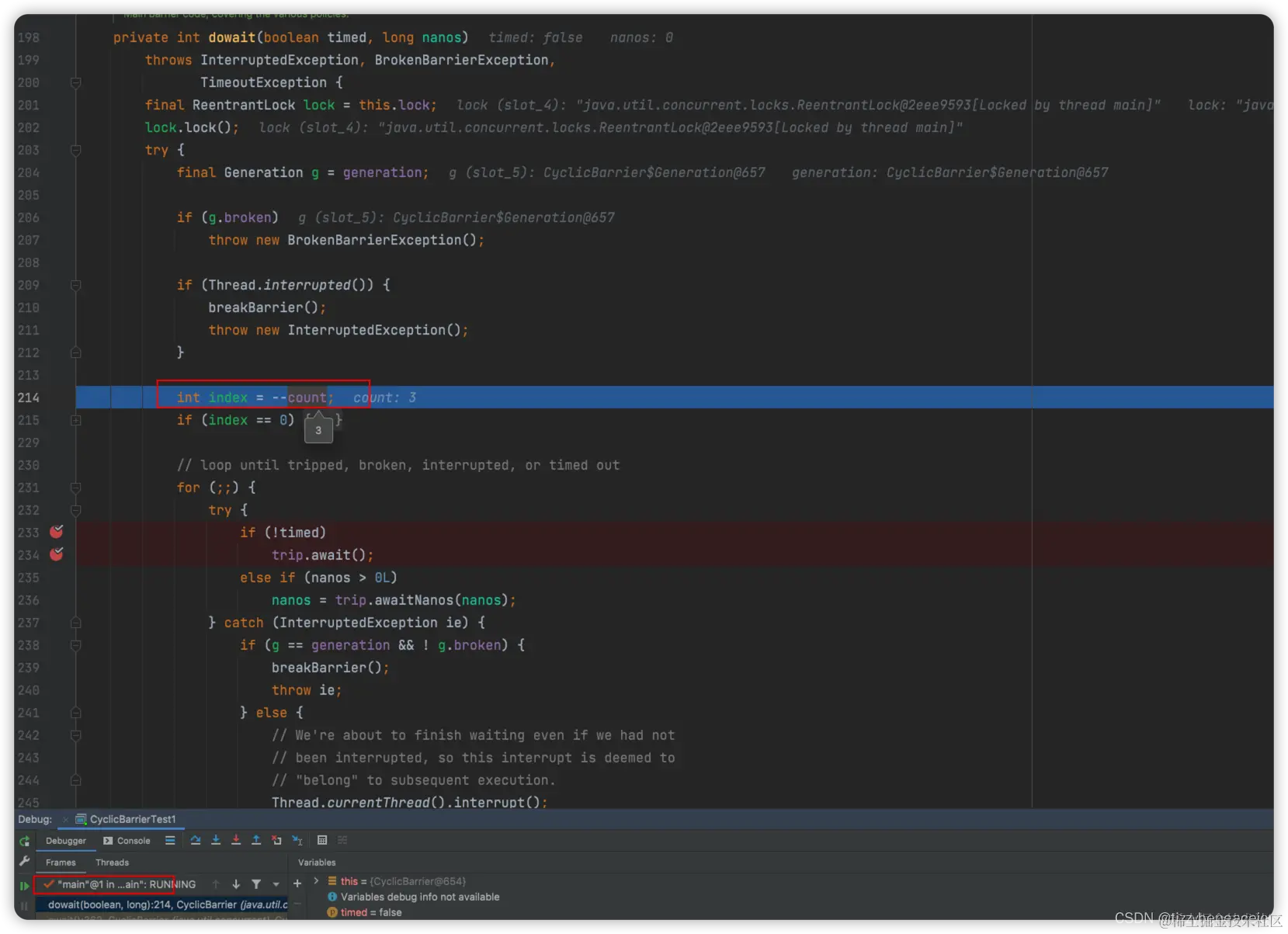Click the Force Step Into red arrow
The image size is (1288, 934).
(x=236, y=840)
